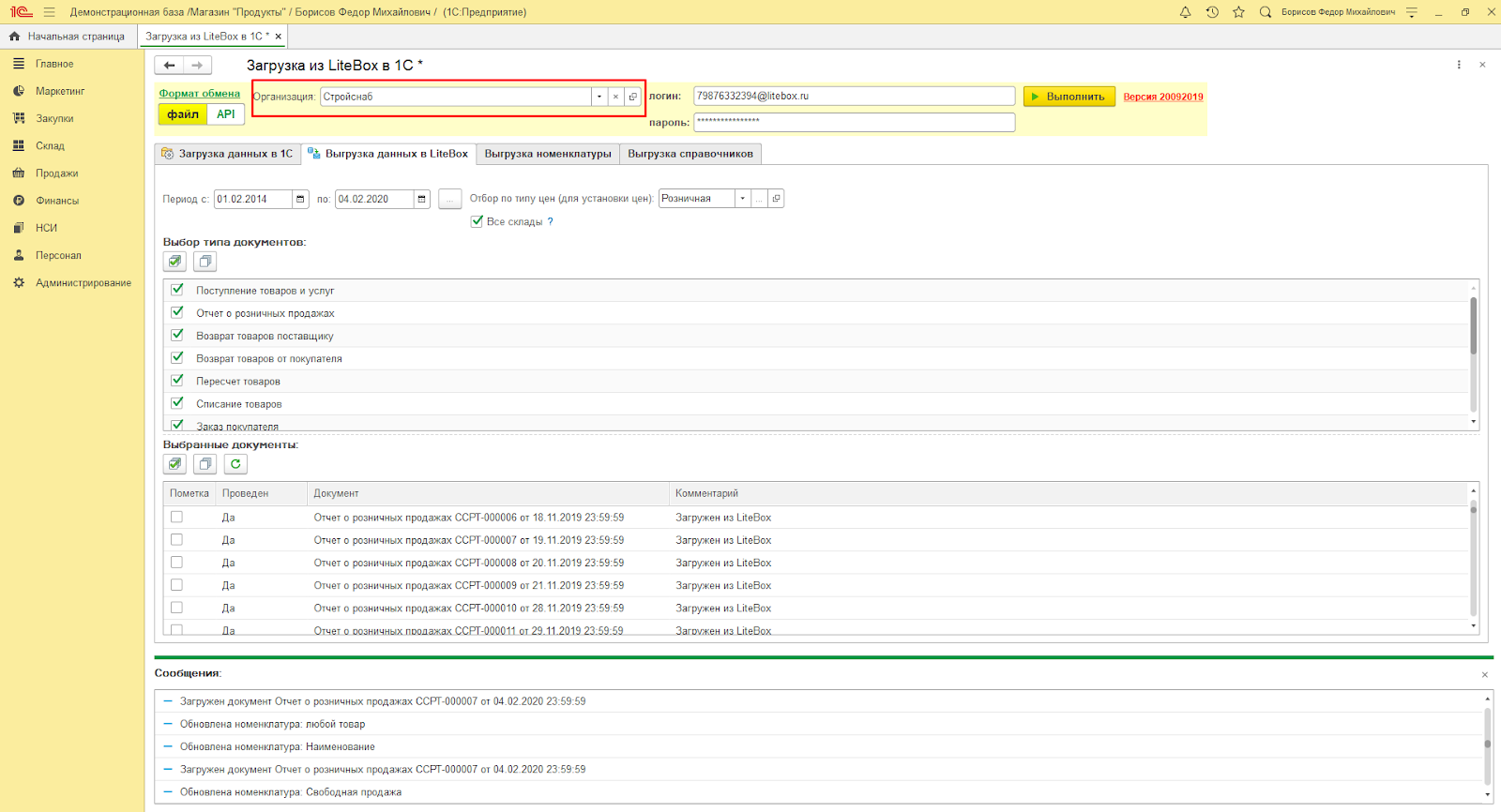The image size is (1501, 812).
Task: Uncheck Пересчет товаров
Action: [x=176, y=380]
